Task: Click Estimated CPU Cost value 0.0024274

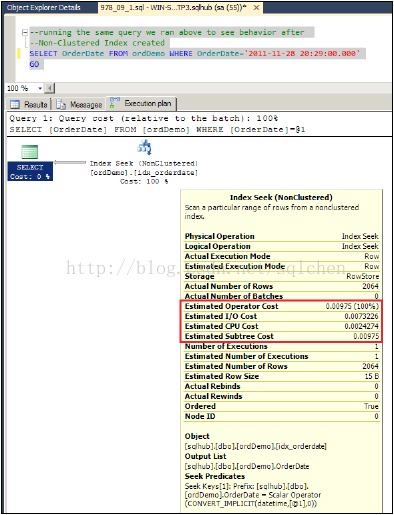Action: [361, 326]
